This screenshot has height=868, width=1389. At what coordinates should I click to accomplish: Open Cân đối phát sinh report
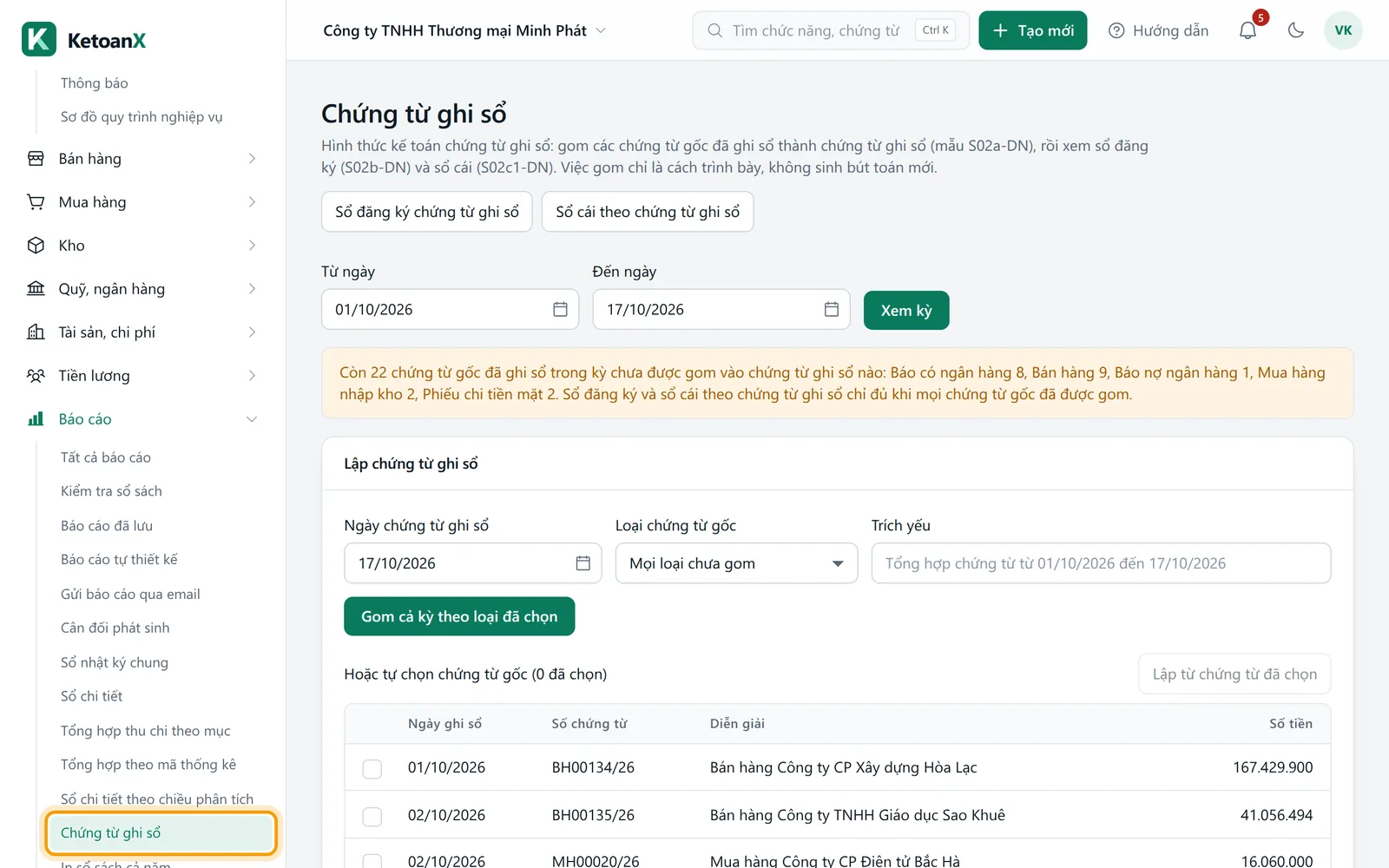click(x=115, y=628)
